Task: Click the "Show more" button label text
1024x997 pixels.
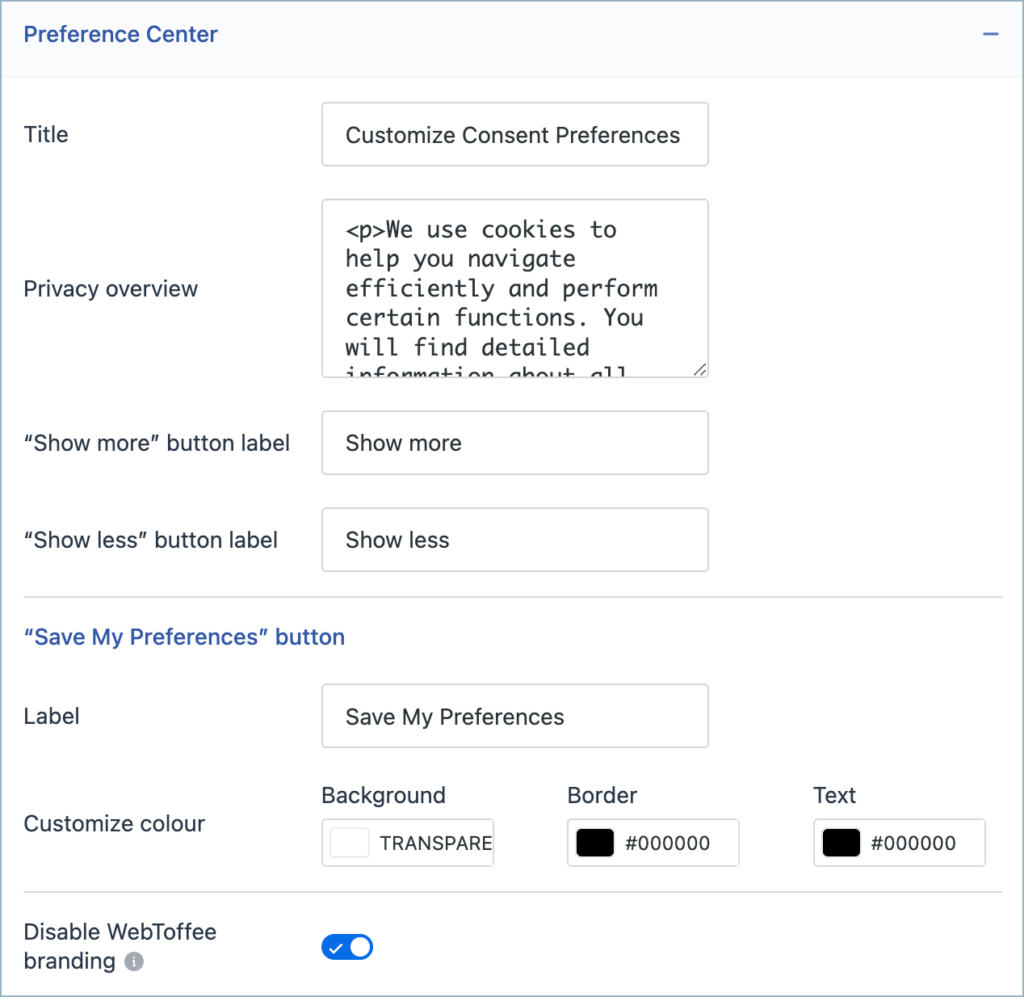Action: [157, 443]
